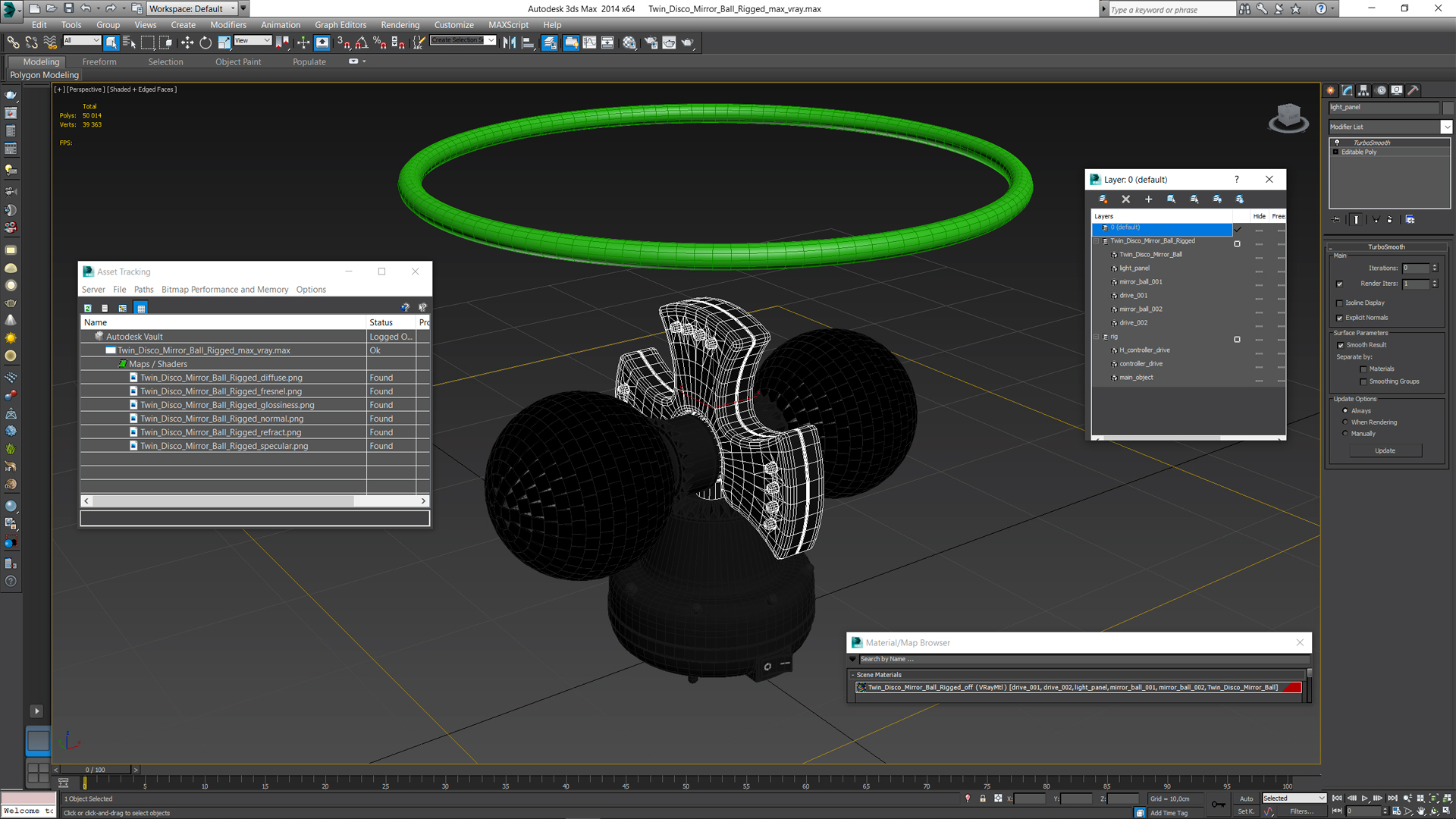1456x819 pixels.
Task: Toggle the 3D Snaps button
Action: pyautogui.click(x=344, y=42)
